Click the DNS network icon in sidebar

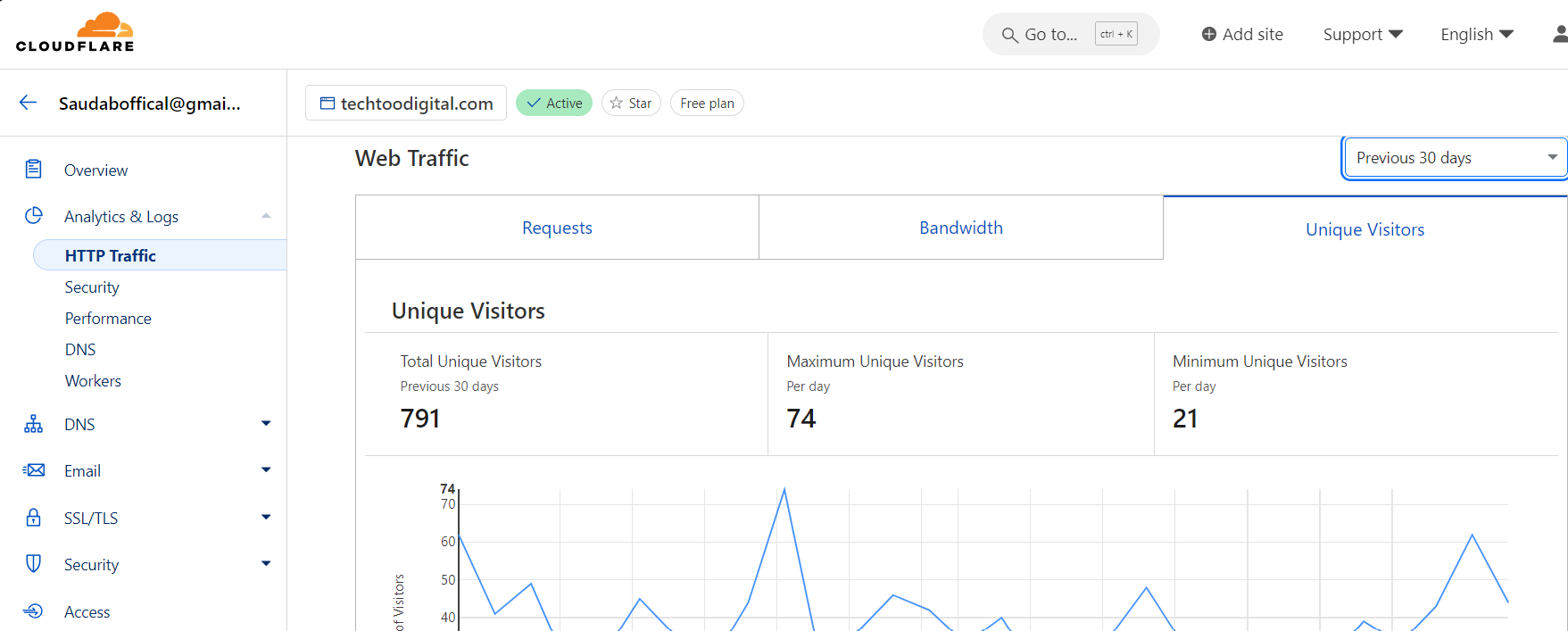(x=34, y=424)
